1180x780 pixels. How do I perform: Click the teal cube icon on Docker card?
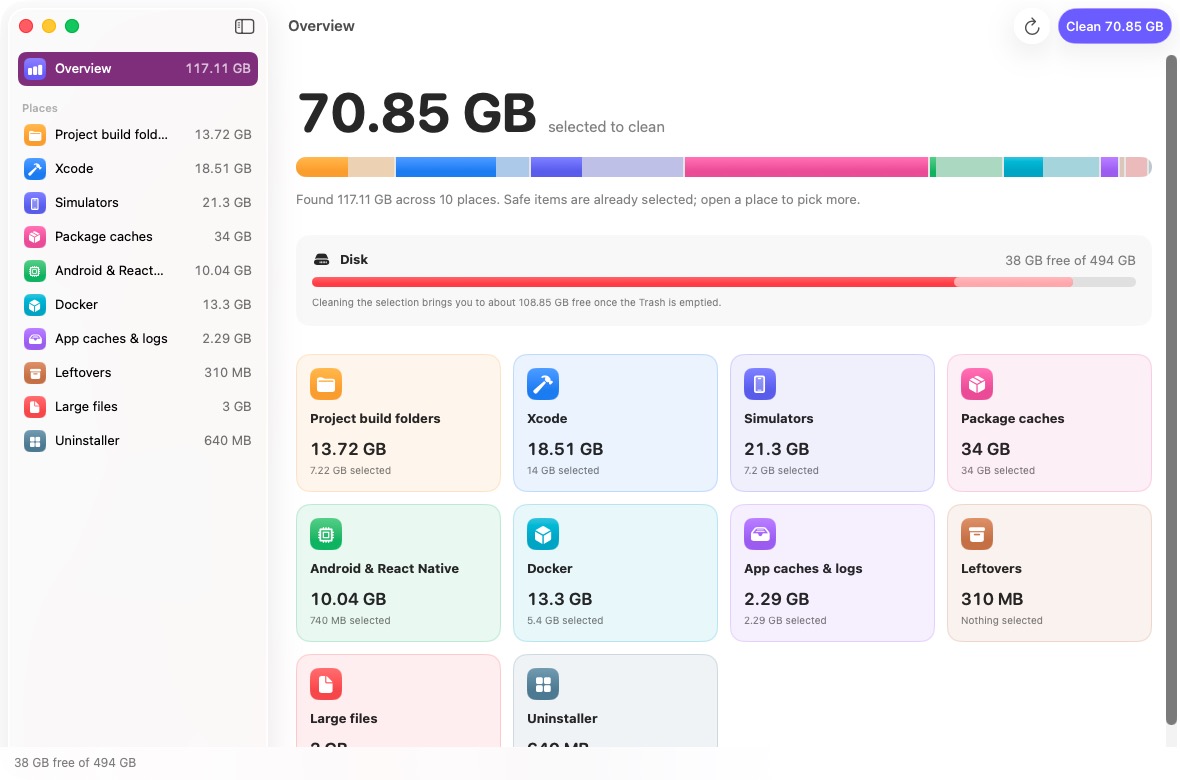pyautogui.click(x=543, y=535)
